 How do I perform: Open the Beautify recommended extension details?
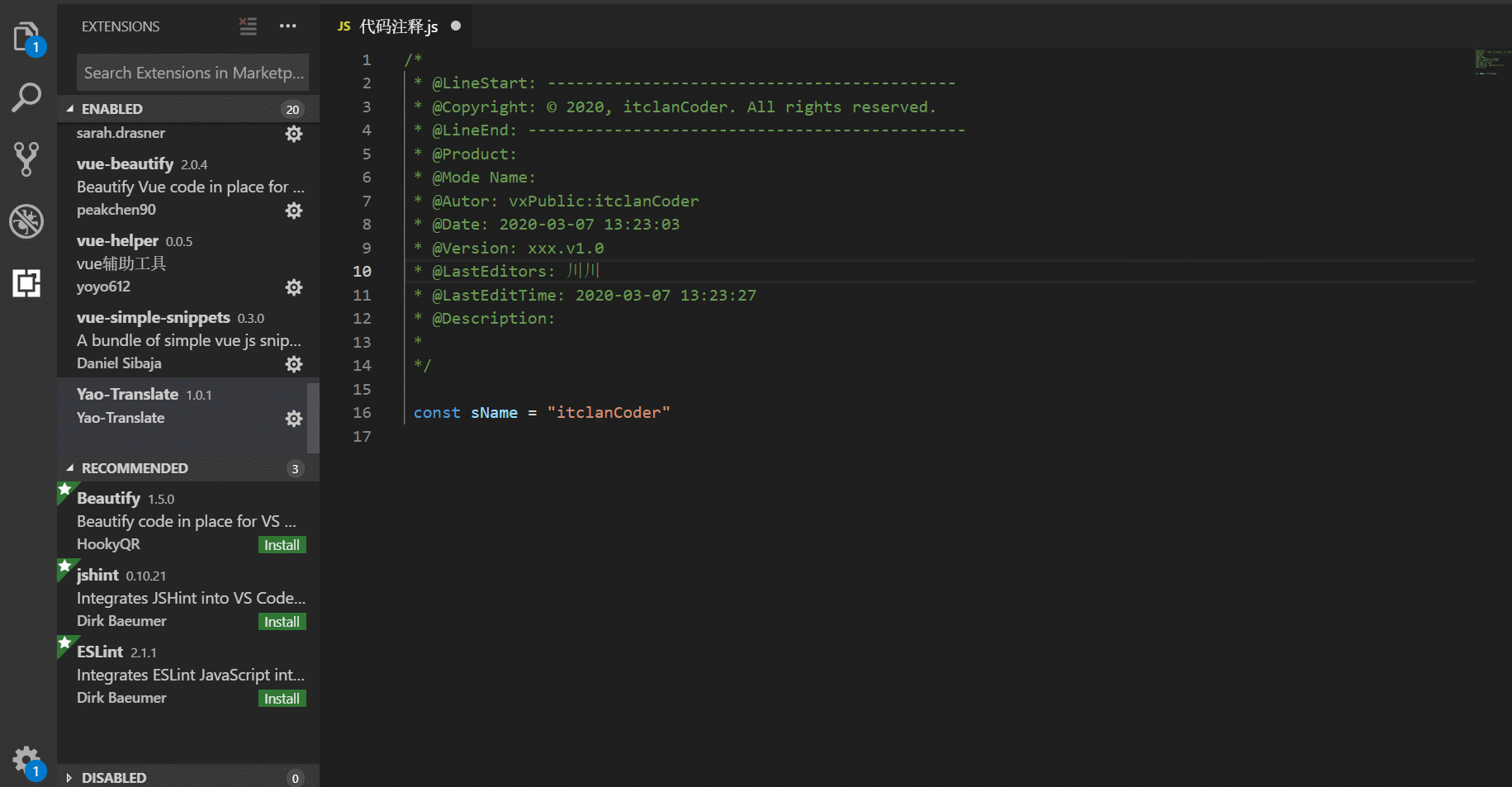[x=188, y=520]
